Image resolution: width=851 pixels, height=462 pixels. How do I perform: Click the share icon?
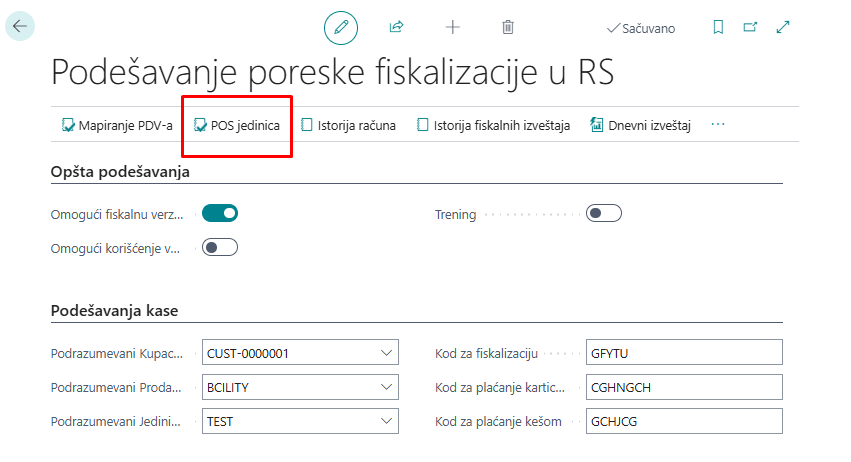click(x=396, y=27)
